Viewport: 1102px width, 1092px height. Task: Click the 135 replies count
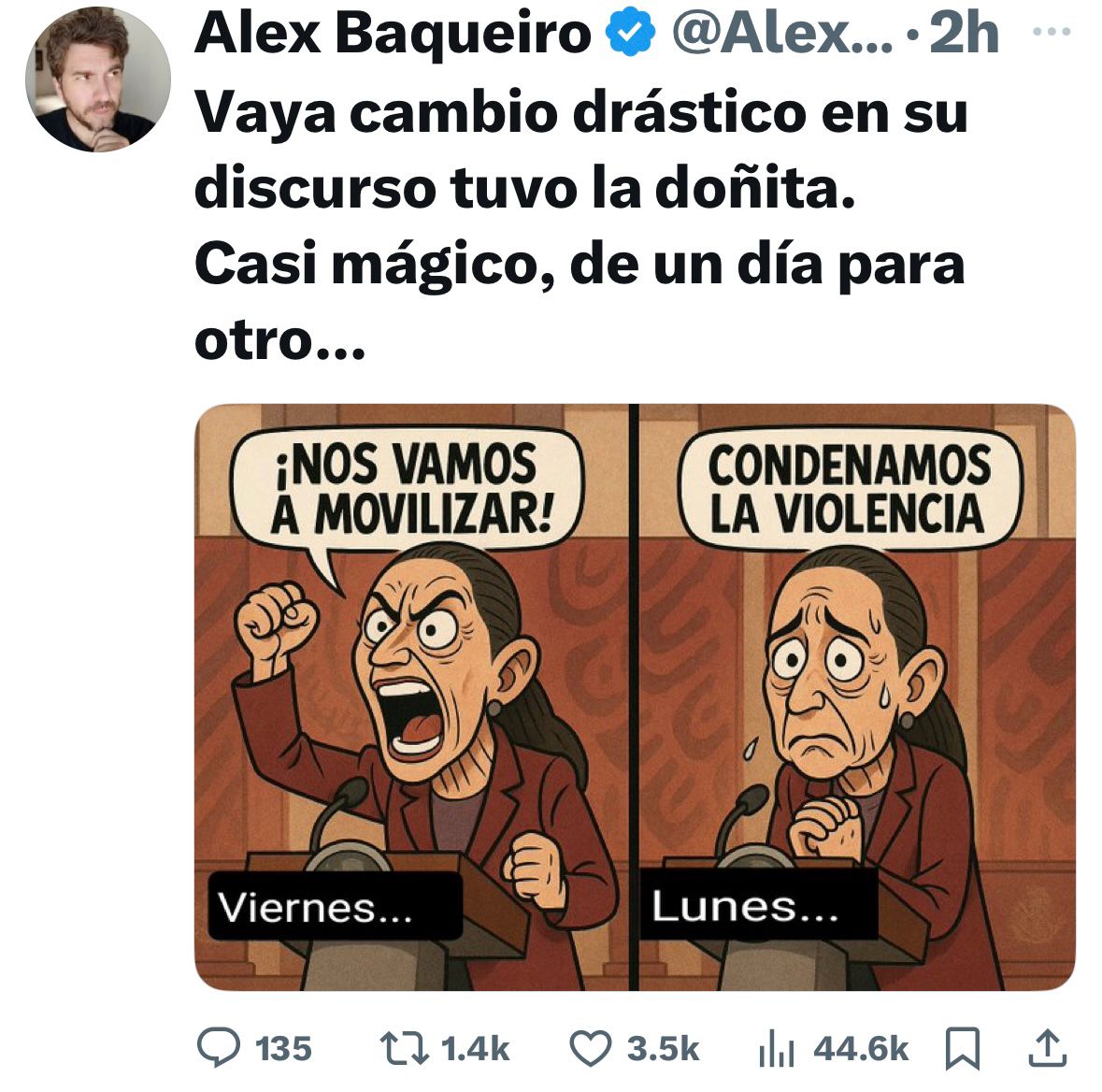(x=283, y=1048)
